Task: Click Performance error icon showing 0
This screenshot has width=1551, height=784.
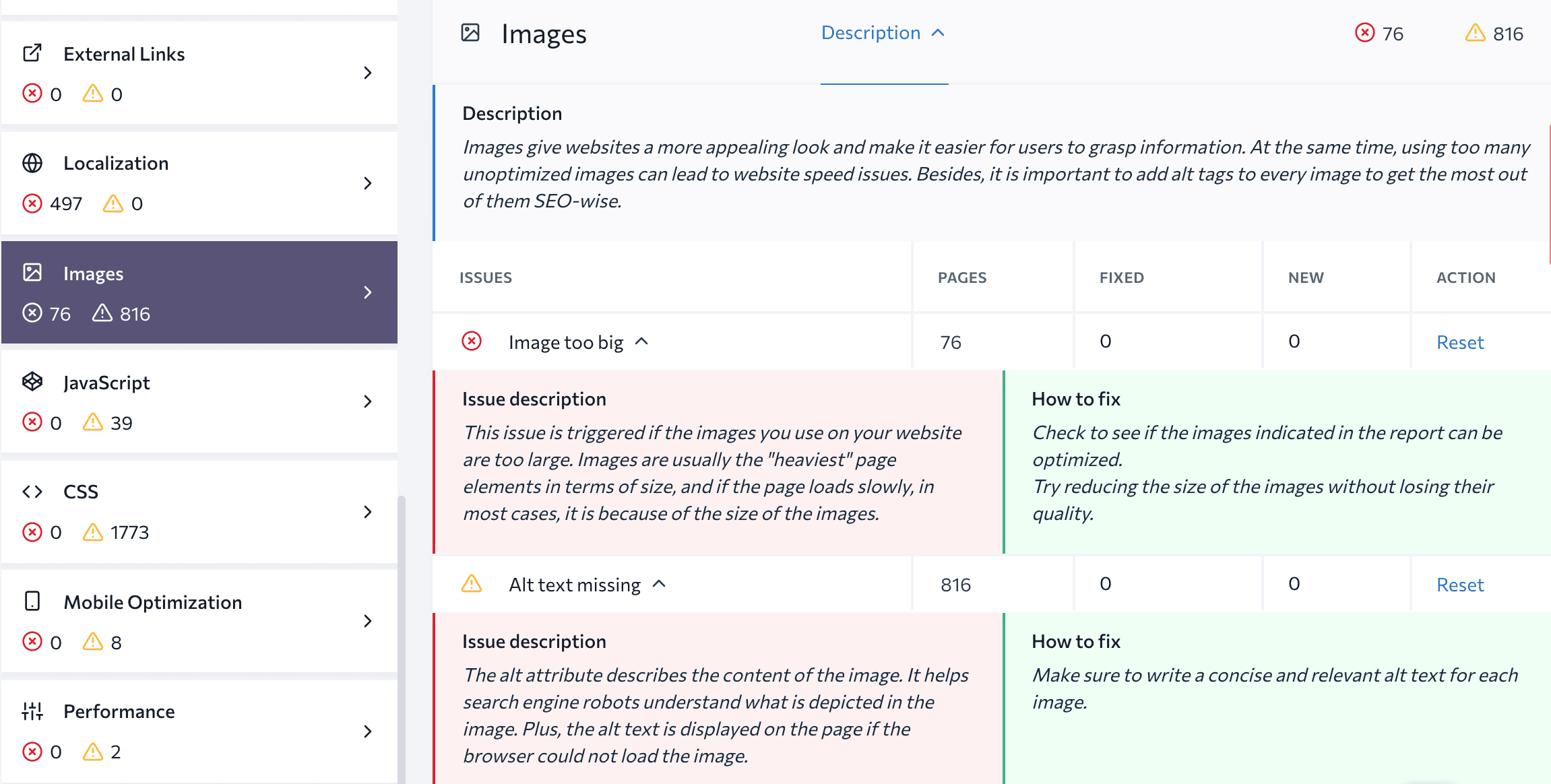Action: click(x=32, y=751)
